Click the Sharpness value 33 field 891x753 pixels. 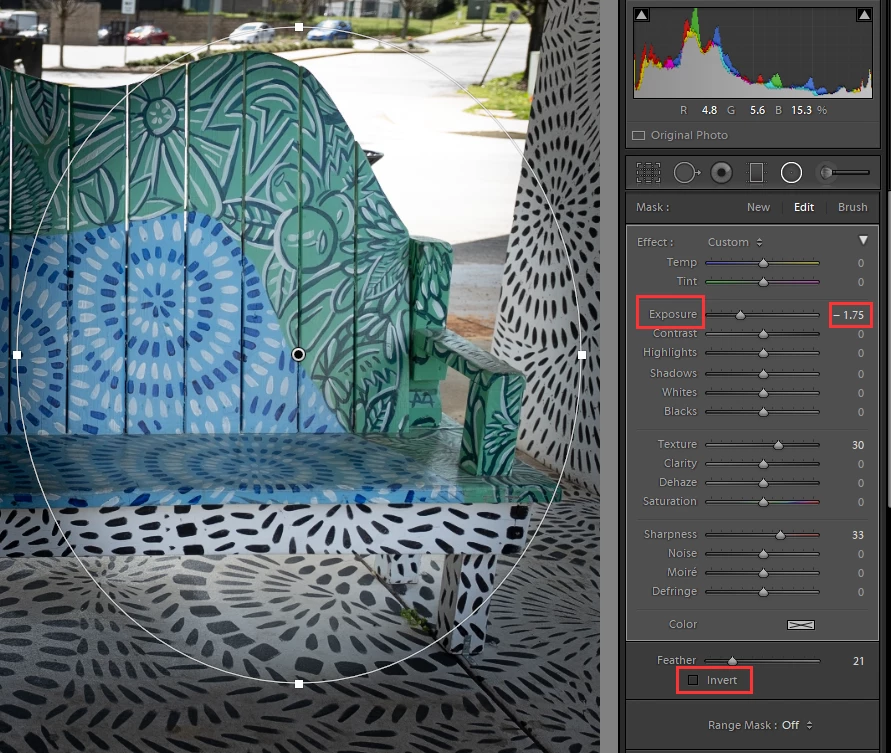[857, 535]
